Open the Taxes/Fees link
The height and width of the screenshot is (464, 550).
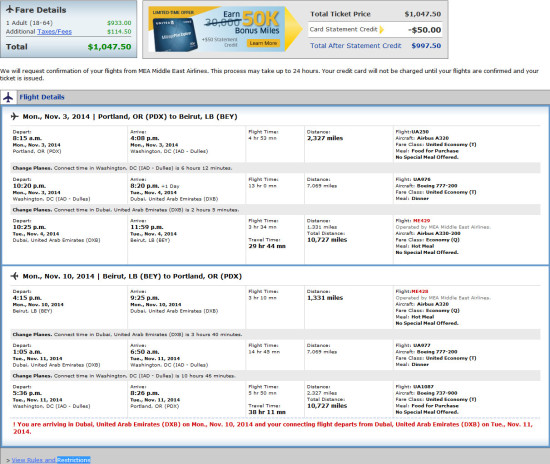pos(54,32)
